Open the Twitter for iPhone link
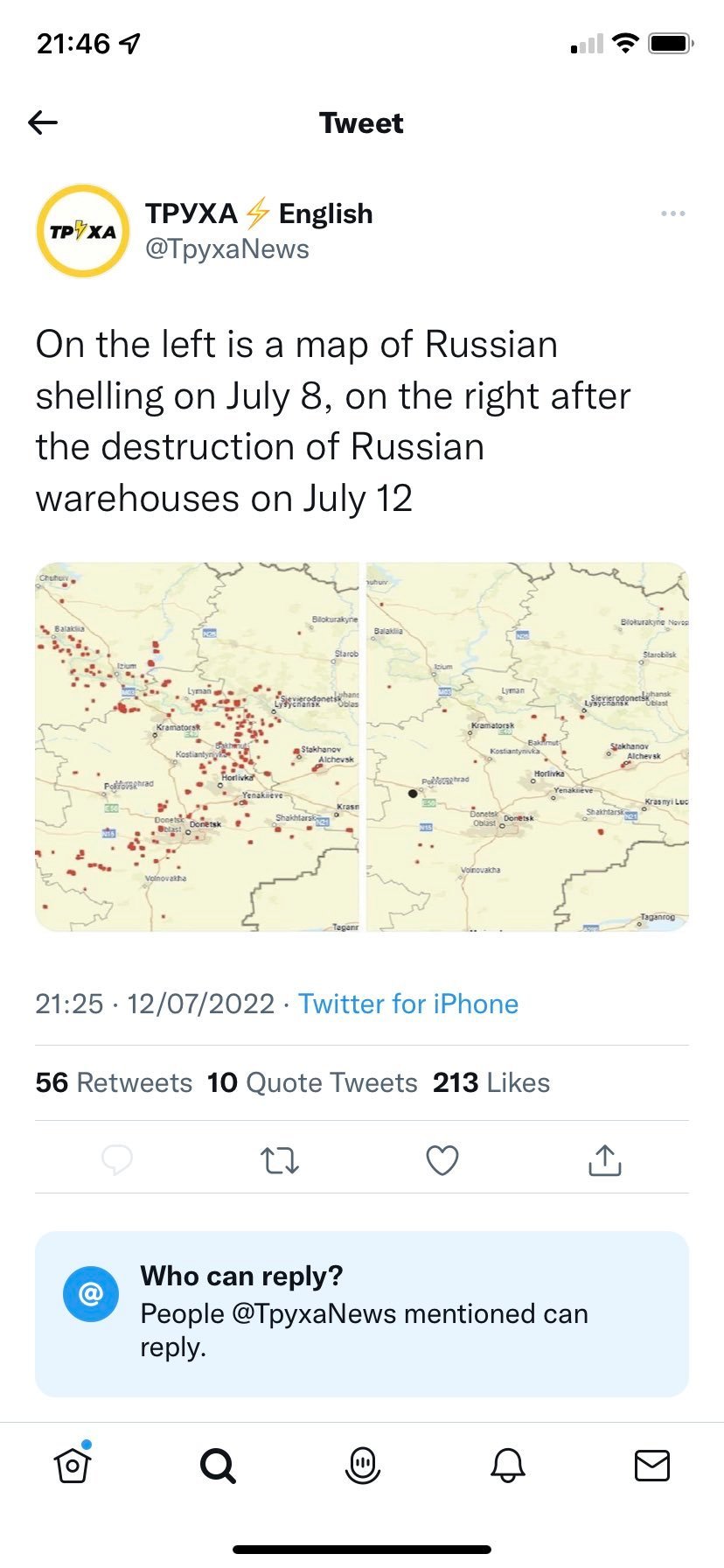724x1568 pixels. click(x=408, y=1004)
